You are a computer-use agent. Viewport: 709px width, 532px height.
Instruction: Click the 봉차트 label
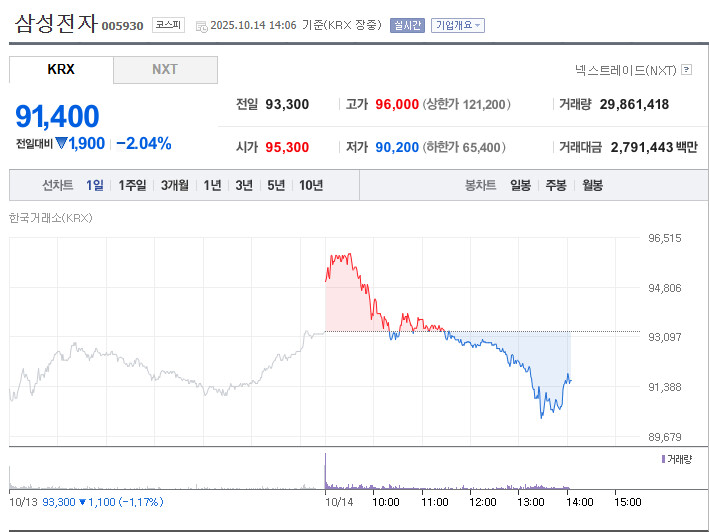pyautogui.click(x=481, y=185)
